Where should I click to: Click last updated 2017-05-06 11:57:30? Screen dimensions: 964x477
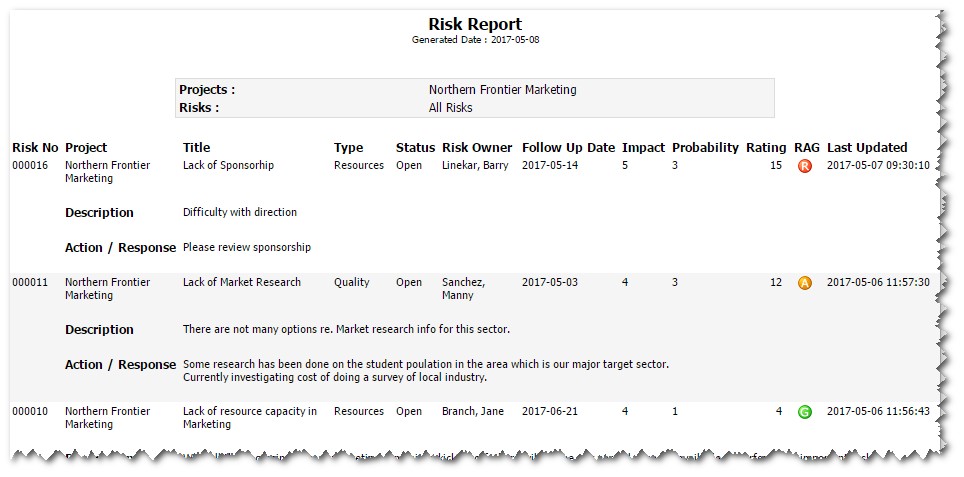[878, 282]
